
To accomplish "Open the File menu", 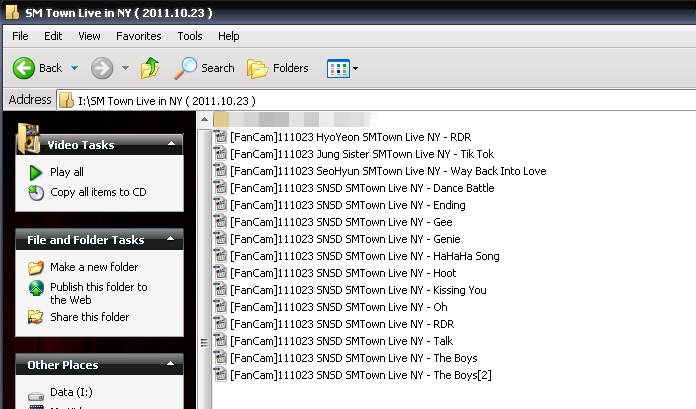I will click(20, 36).
